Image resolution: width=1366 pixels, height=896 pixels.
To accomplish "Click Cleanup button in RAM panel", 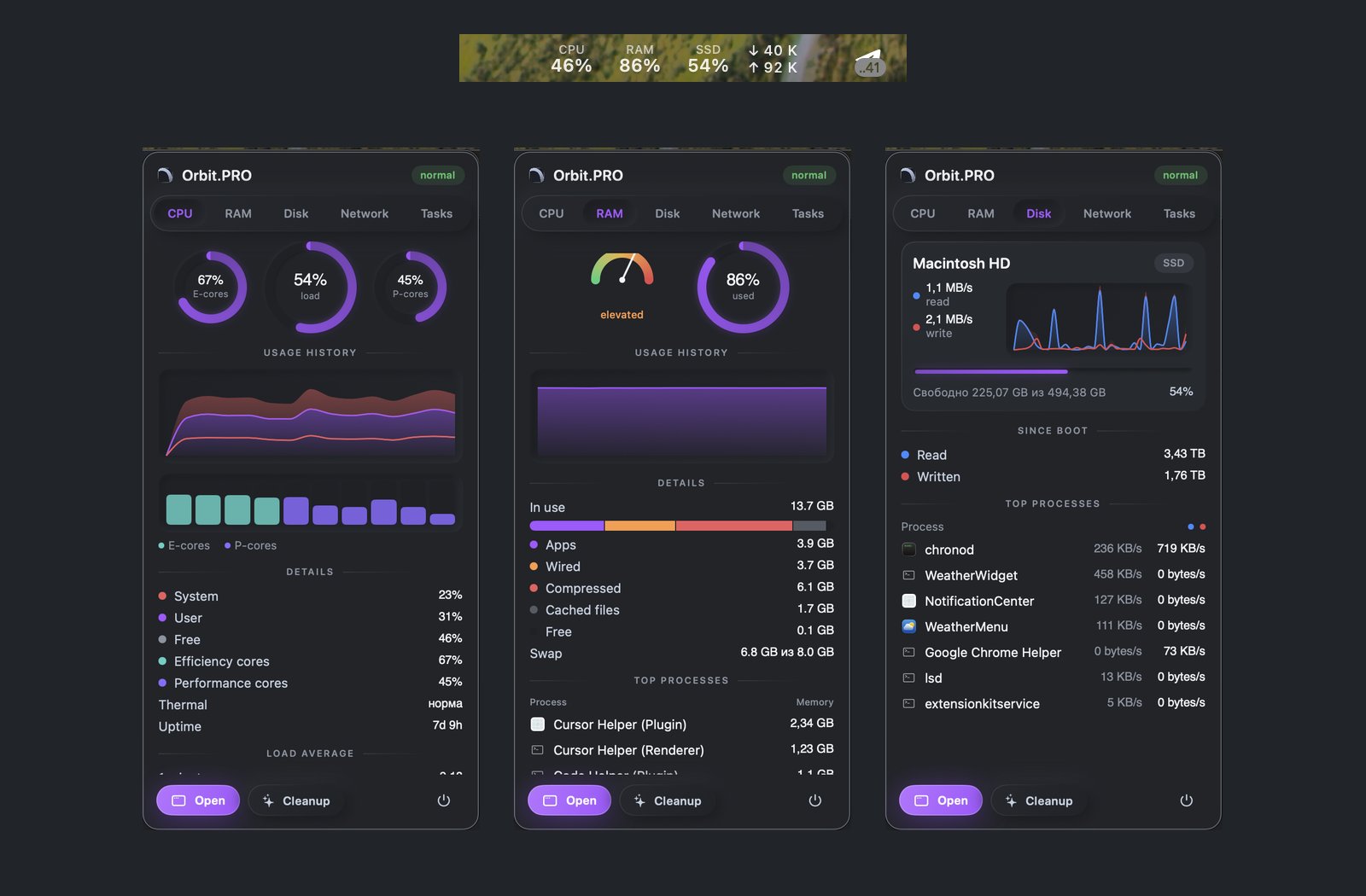I will coord(668,800).
